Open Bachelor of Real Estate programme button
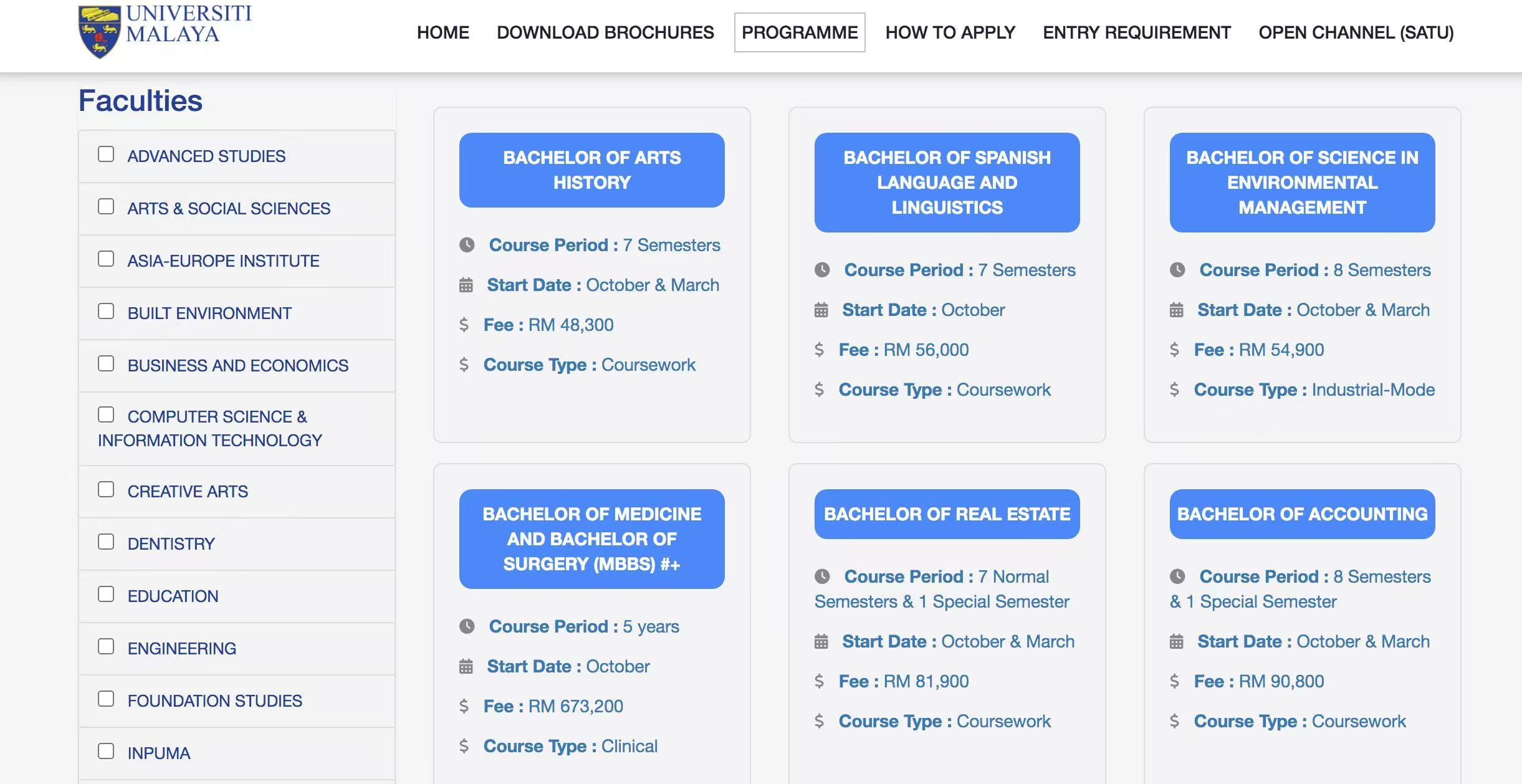Viewport: 1522px width, 784px height. point(946,514)
